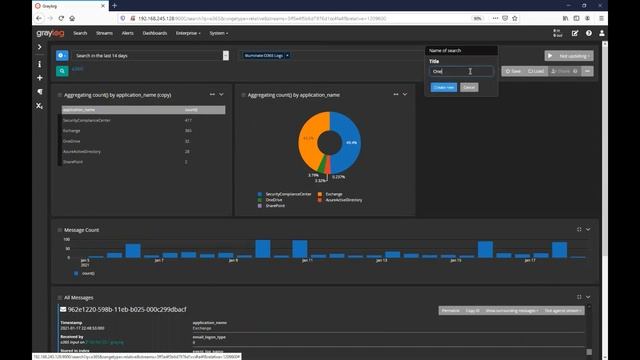Run the search with the green magnifier button
The width and height of the screenshot is (640, 360).
coord(62,71)
